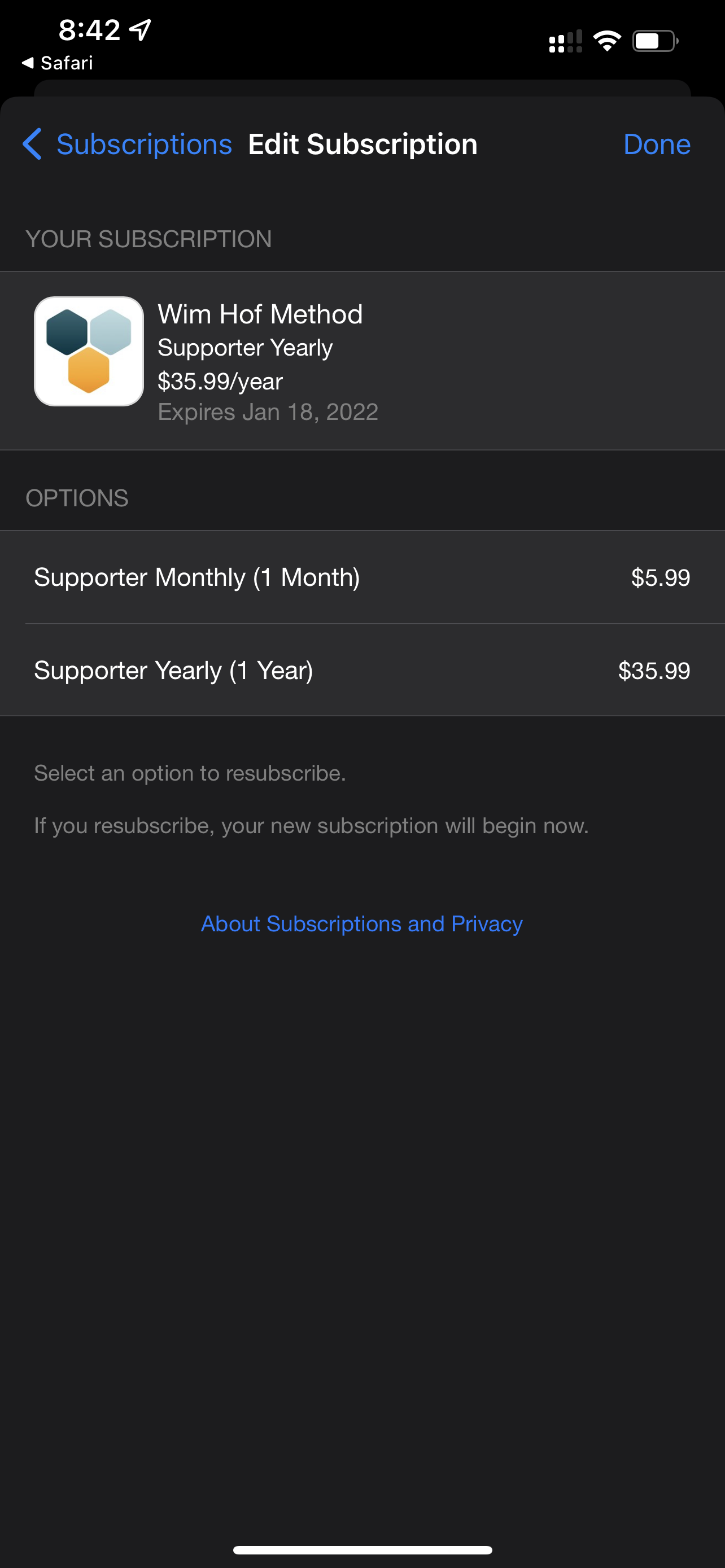Return to Safari via status bar label
The height and width of the screenshot is (1568, 725).
tap(67, 63)
